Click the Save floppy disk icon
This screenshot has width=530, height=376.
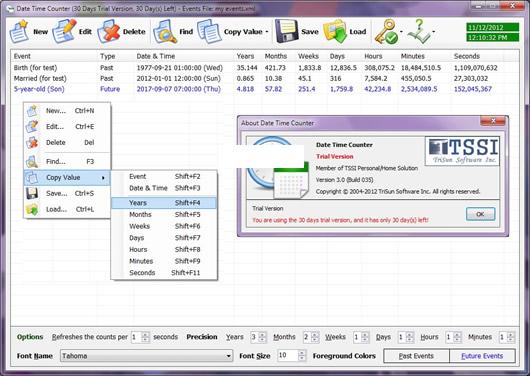pyautogui.click(x=287, y=31)
